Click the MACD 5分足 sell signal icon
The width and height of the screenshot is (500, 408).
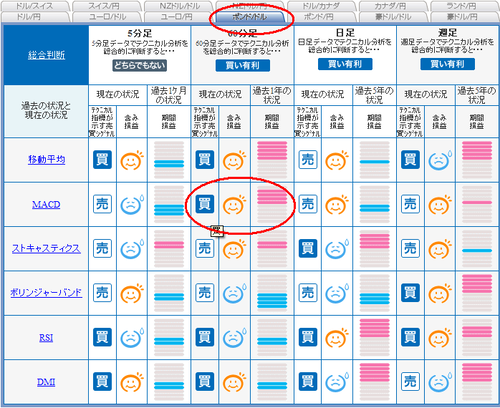point(102,204)
